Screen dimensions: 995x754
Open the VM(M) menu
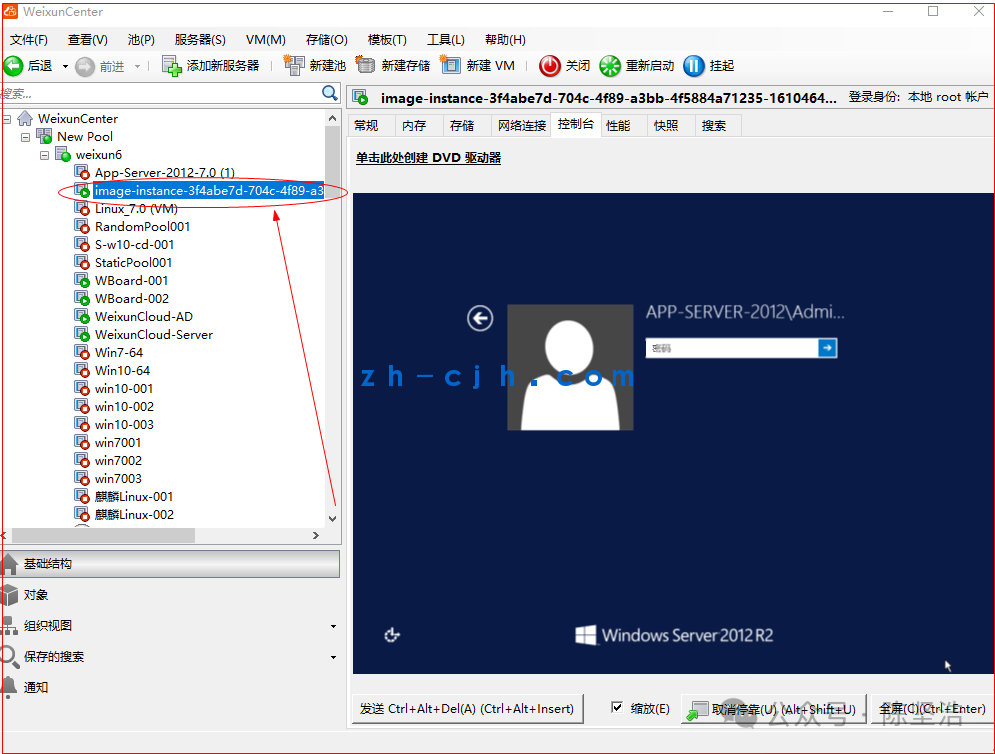[x=266, y=39]
